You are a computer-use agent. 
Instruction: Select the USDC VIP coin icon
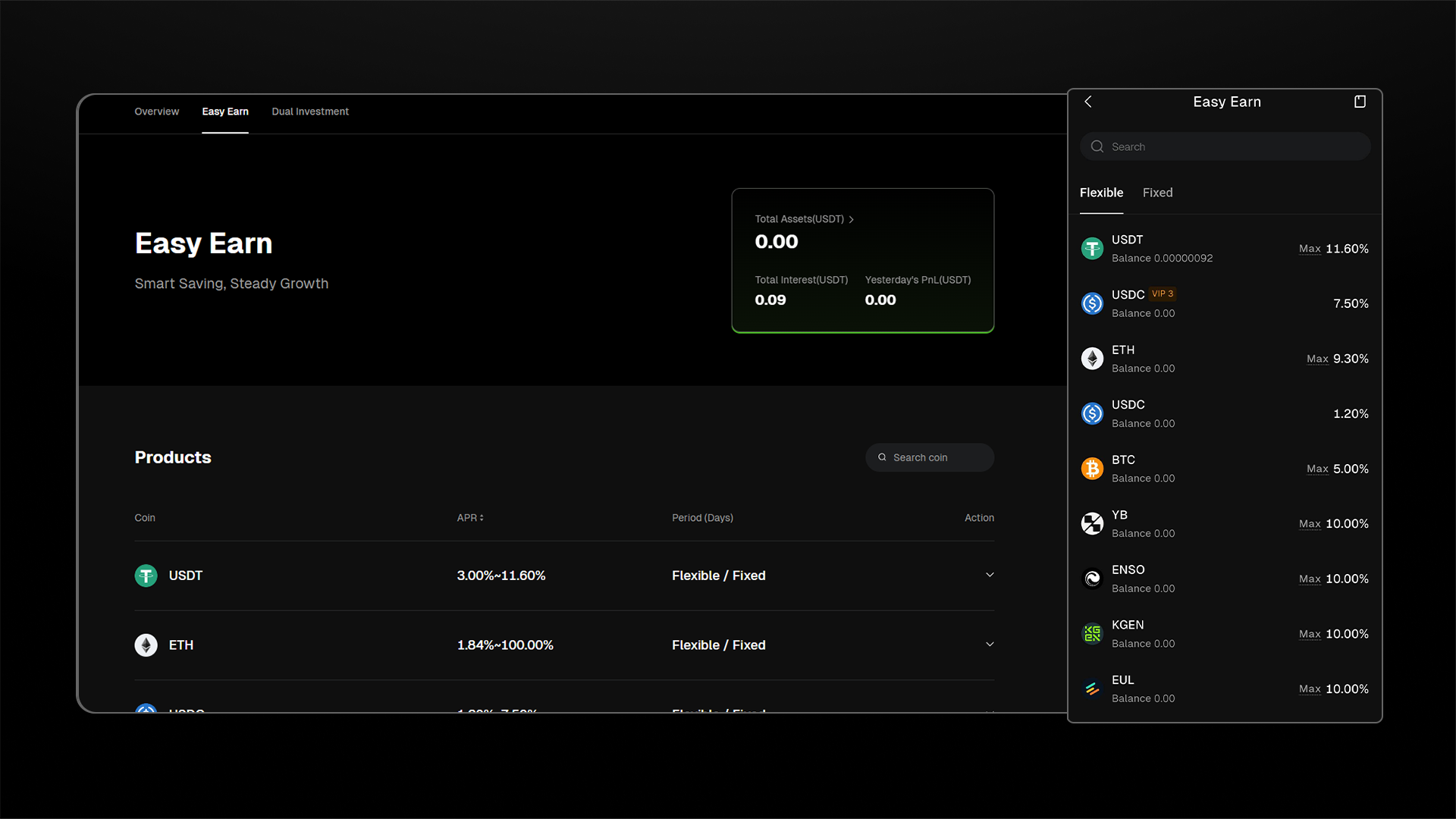(x=1092, y=303)
